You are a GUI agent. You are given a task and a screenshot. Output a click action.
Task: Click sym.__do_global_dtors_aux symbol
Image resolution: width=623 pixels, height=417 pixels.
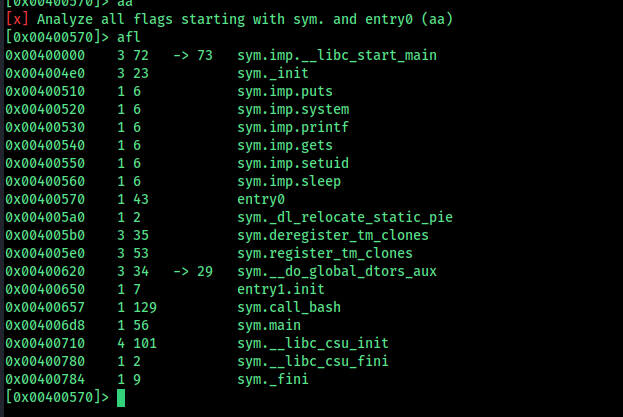pyautogui.click(x=337, y=272)
